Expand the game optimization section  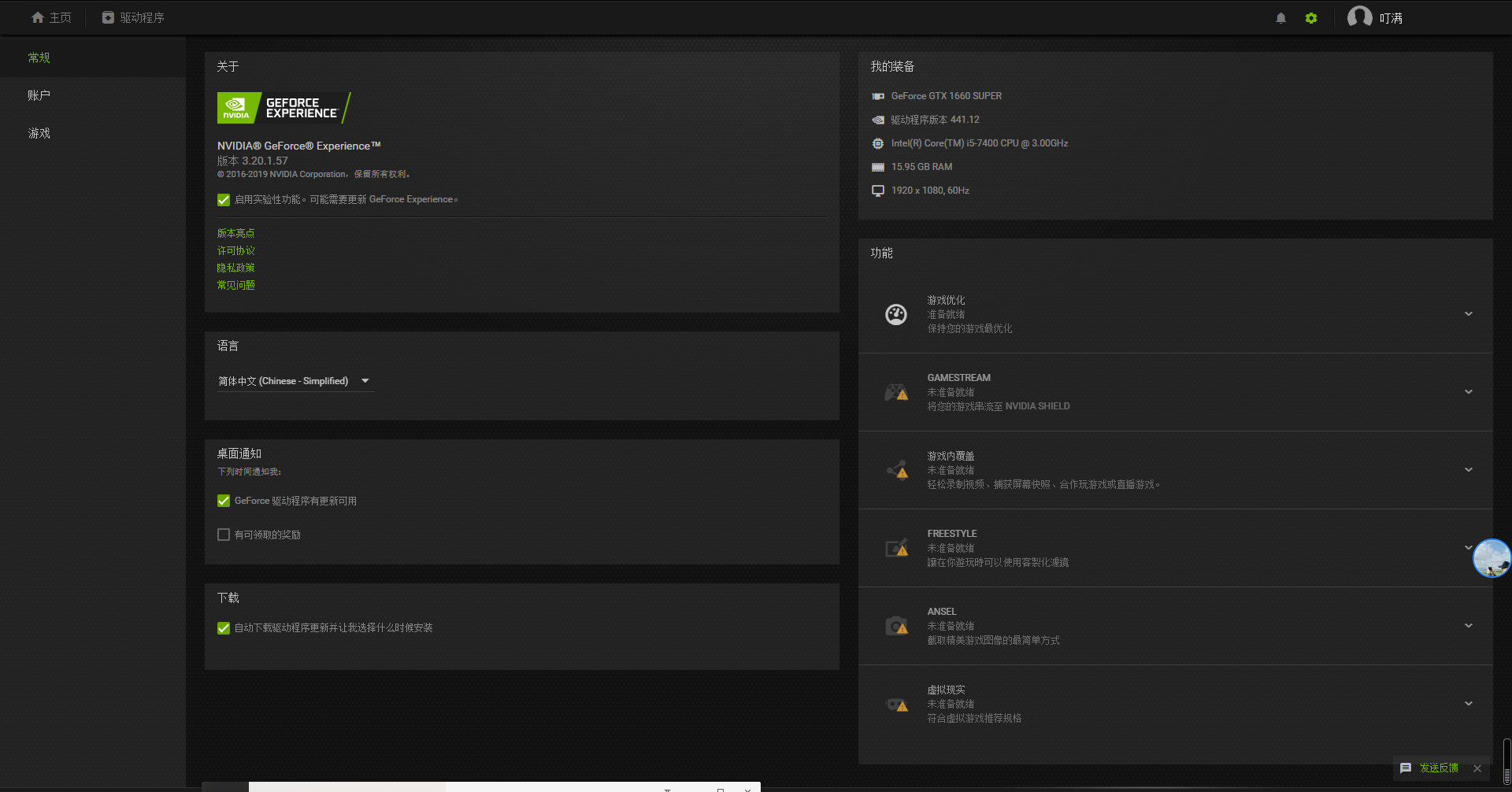1469,314
